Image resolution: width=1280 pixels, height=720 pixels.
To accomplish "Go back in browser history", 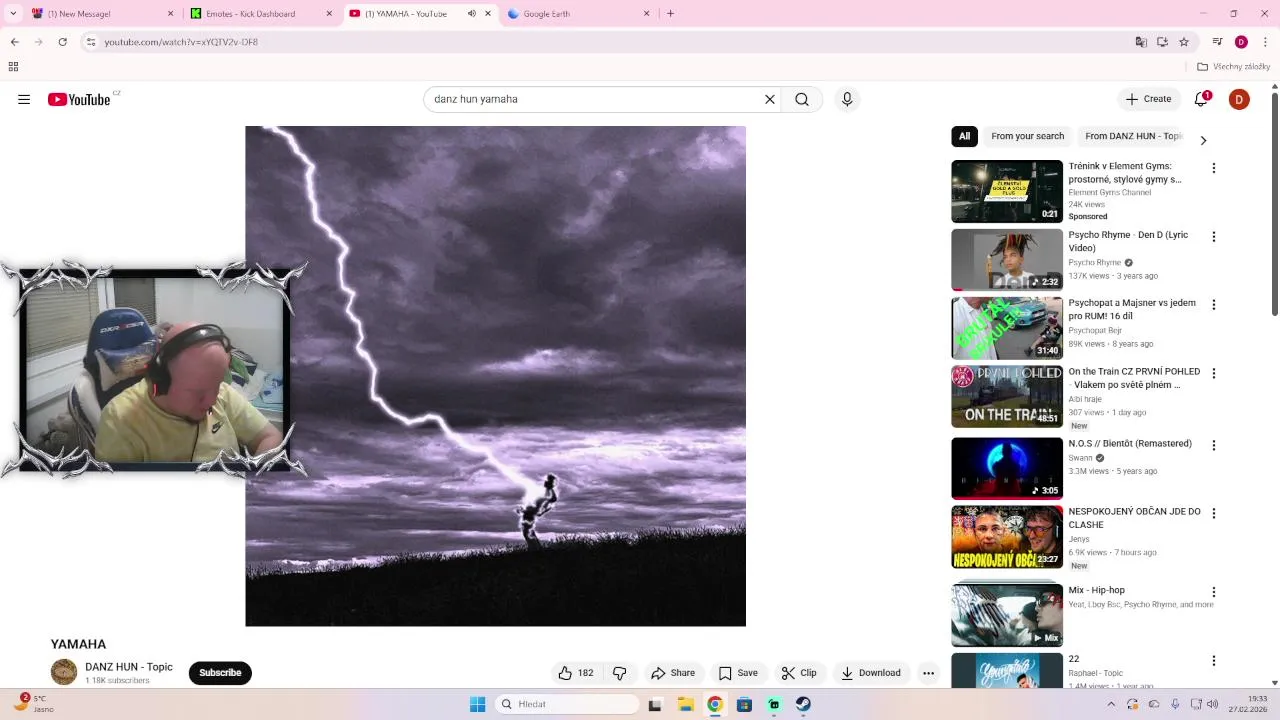I will point(14,42).
